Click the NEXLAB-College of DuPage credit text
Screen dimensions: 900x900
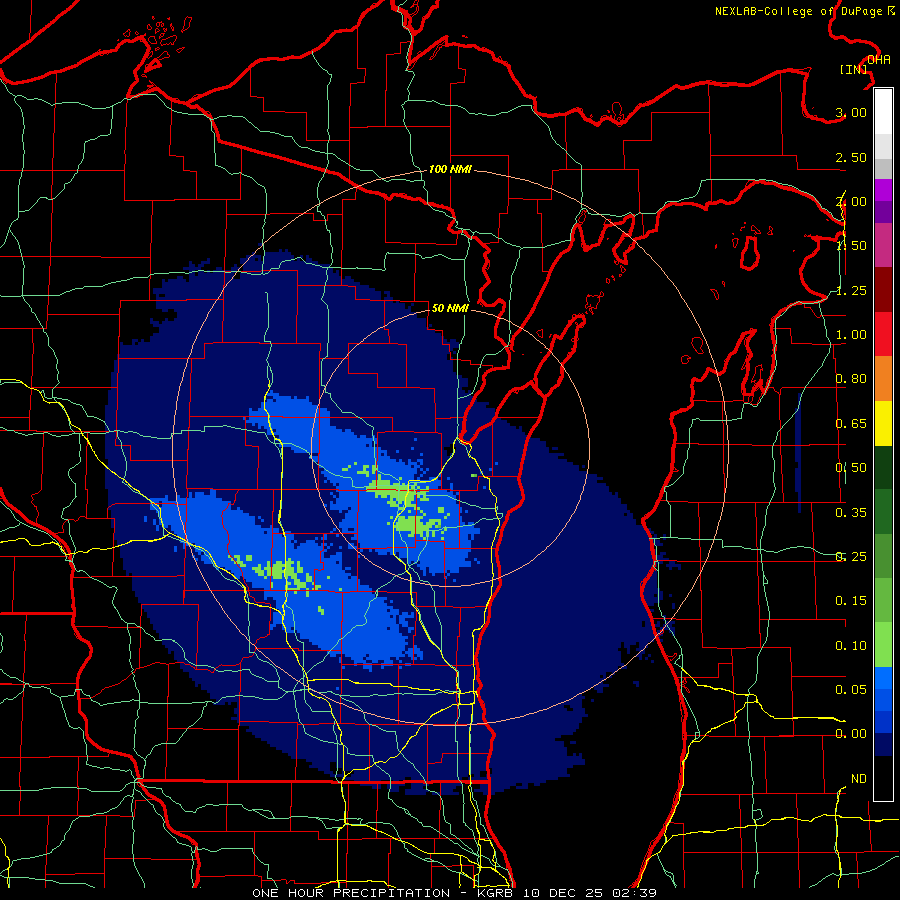pyautogui.click(x=804, y=11)
